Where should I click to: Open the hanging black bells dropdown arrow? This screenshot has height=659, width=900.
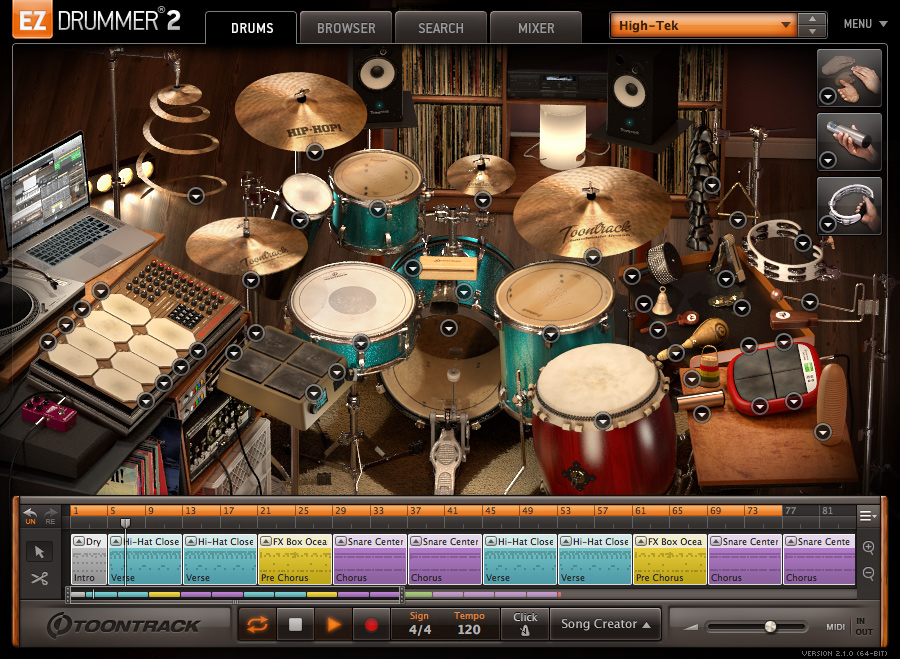click(712, 185)
